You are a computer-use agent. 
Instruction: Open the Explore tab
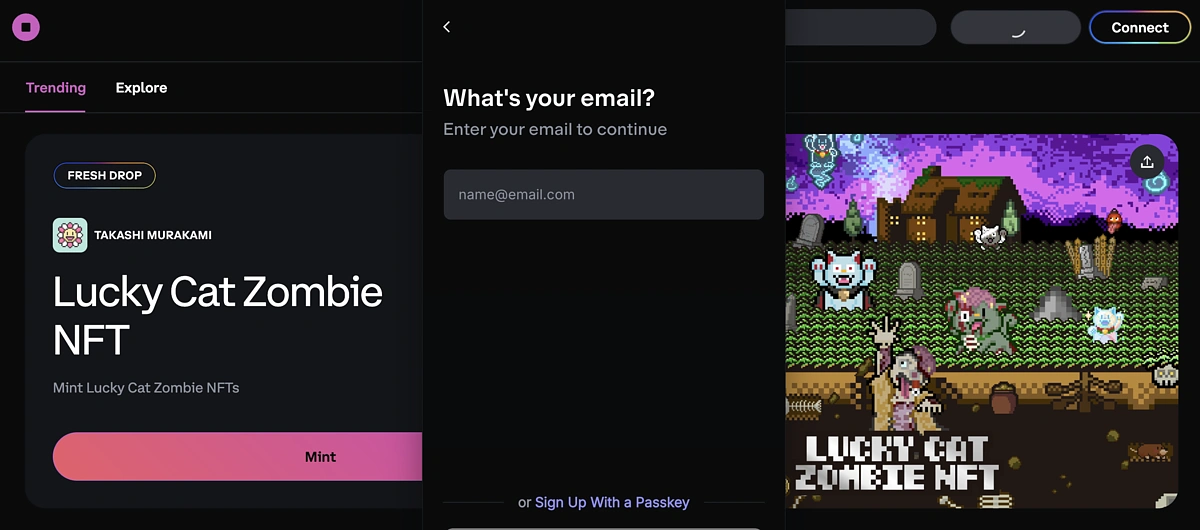pyautogui.click(x=141, y=88)
